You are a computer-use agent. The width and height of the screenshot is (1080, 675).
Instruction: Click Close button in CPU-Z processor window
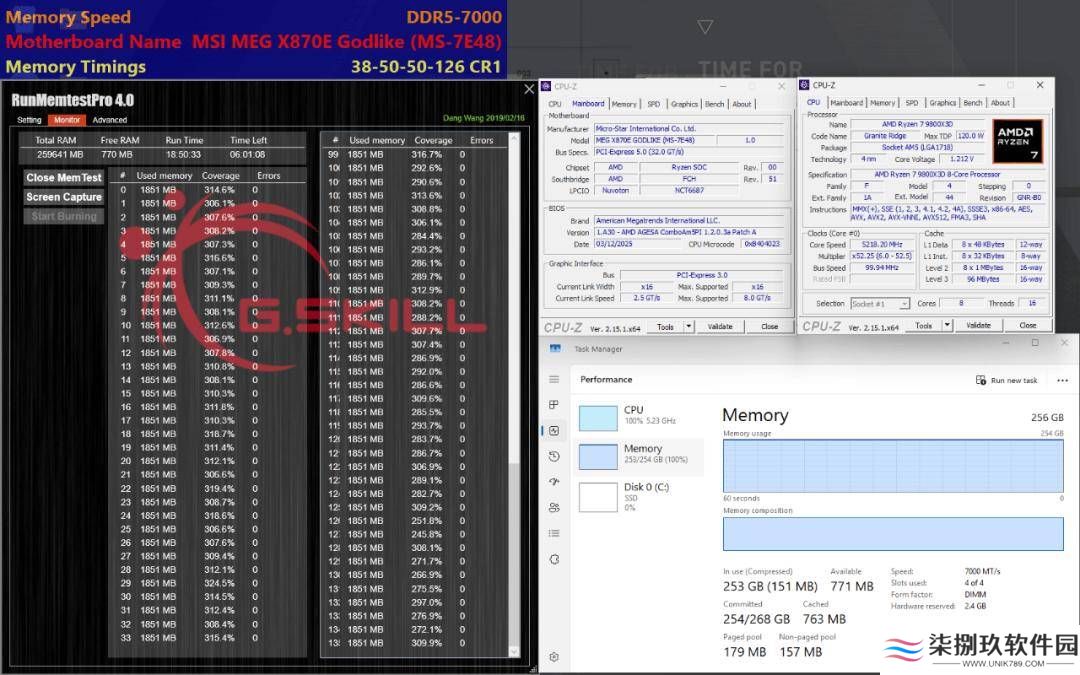pyautogui.click(x=1028, y=325)
